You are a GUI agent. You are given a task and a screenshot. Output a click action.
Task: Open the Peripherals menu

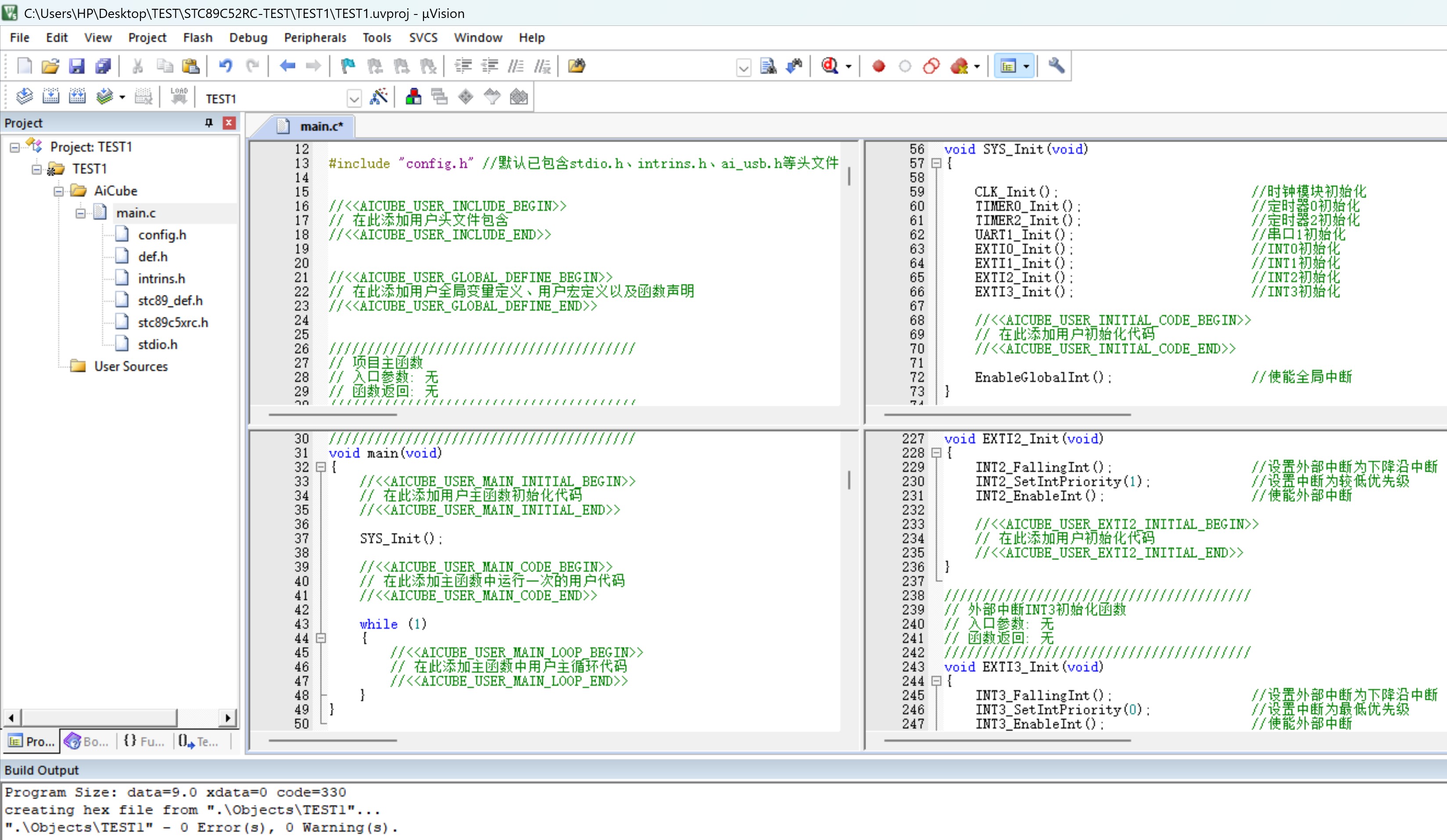point(315,38)
